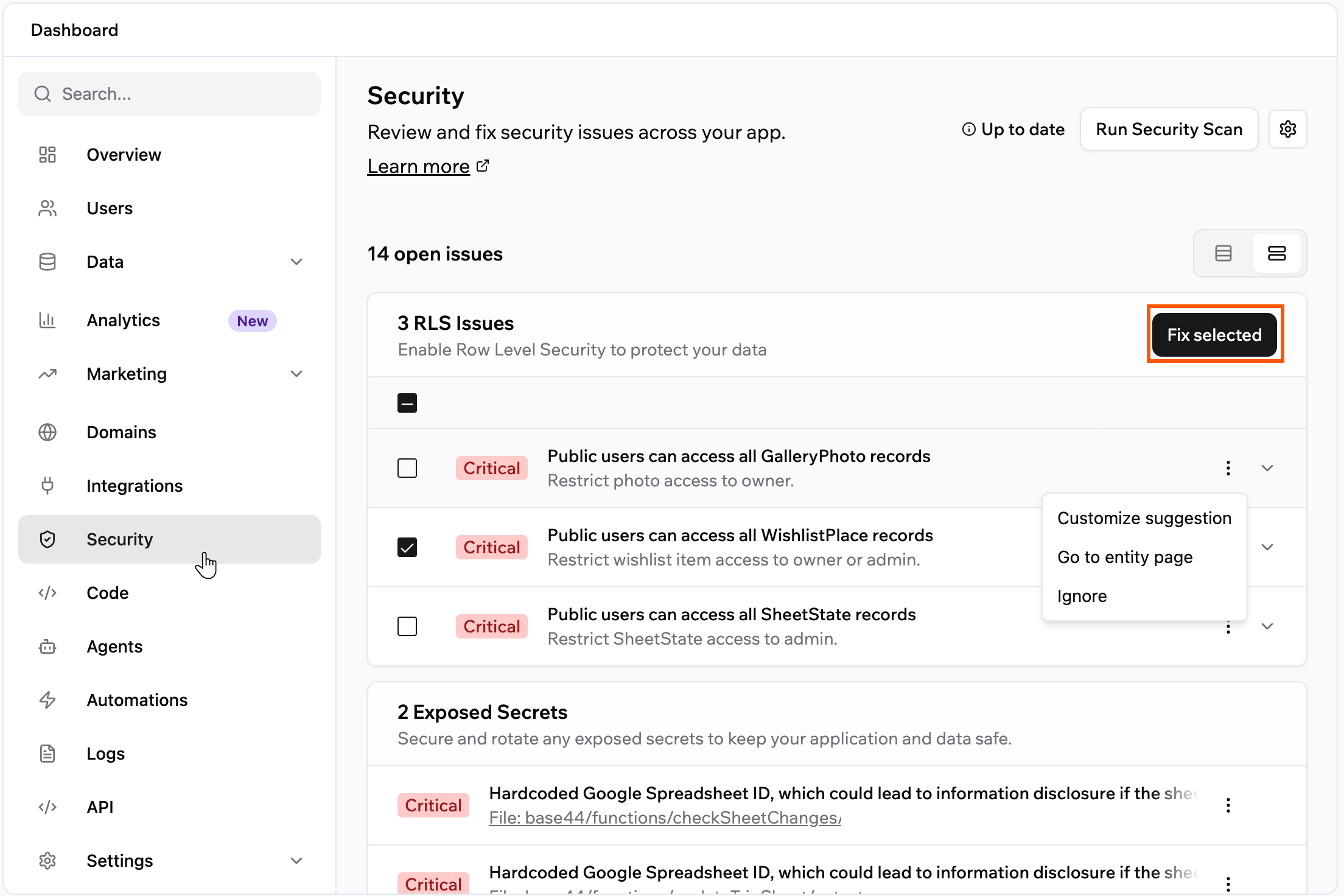This screenshot has width=1344, height=896.
Task: Click the Settings gear icon in sidebar
Action: [47, 861]
